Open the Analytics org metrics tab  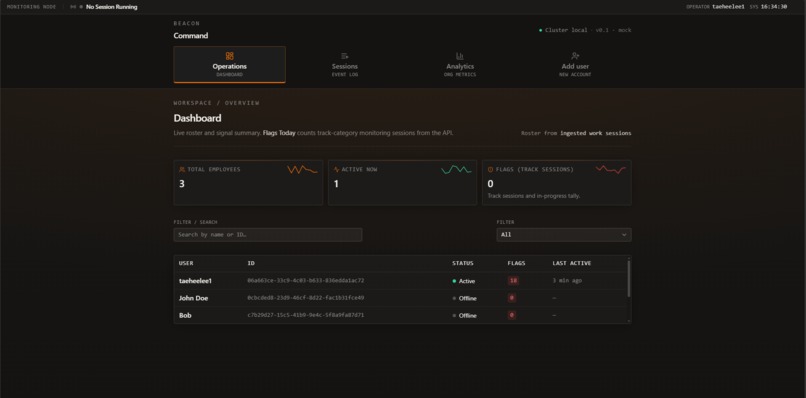click(460, 64)
